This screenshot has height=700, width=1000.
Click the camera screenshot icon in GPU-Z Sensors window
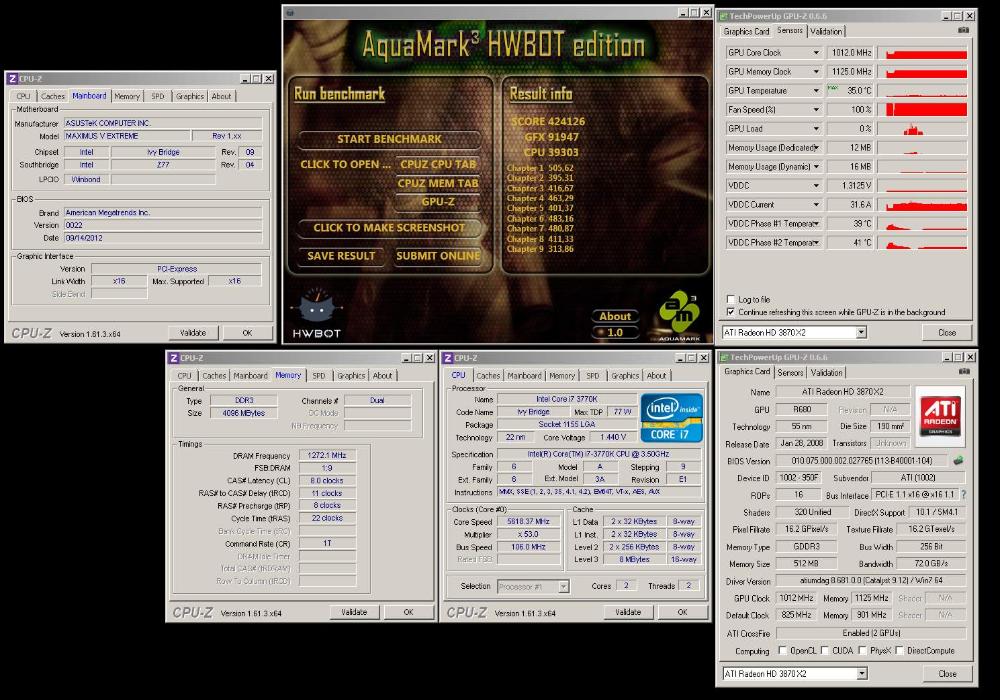(963, 31)
